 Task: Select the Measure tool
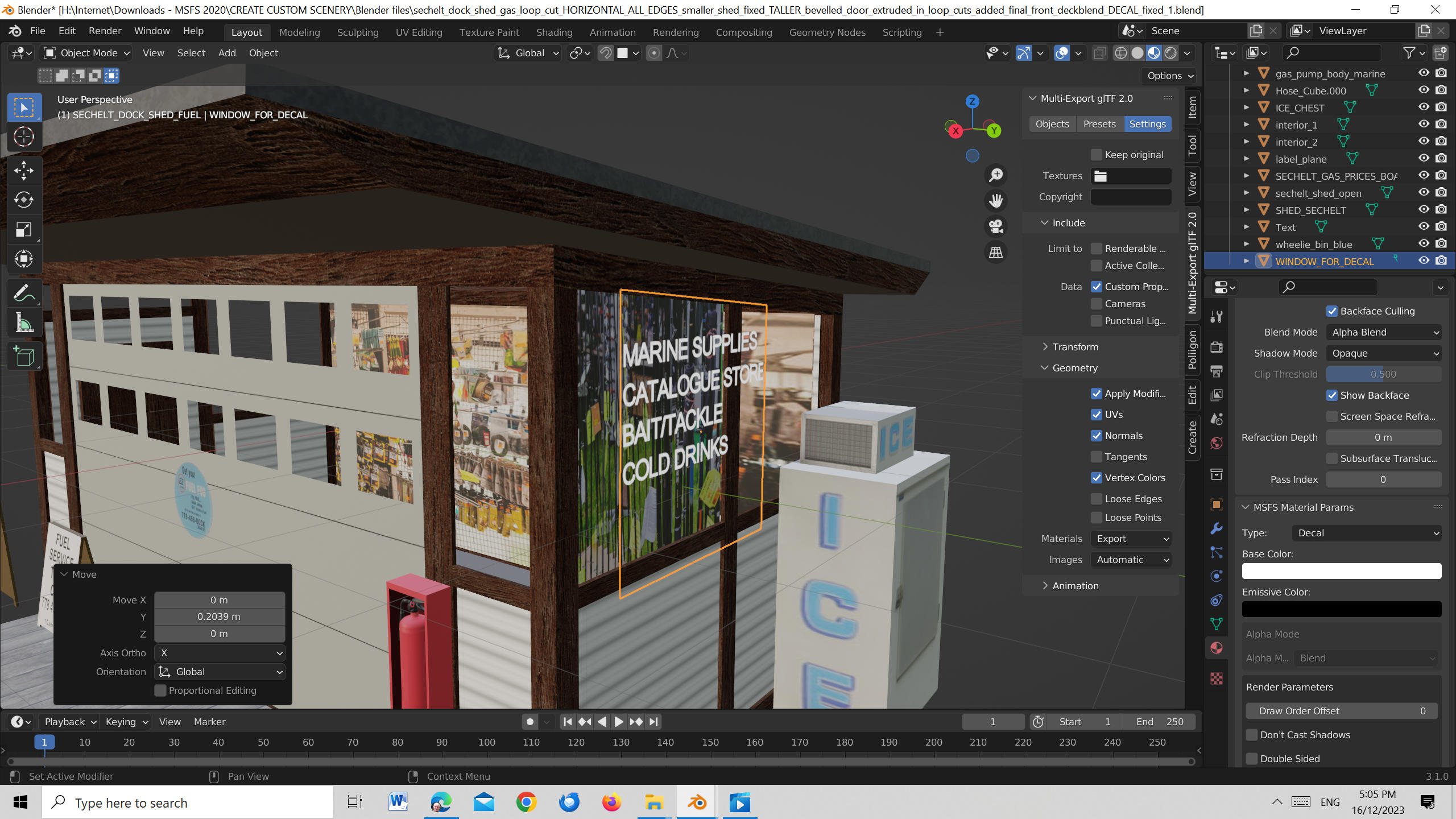click(x=24, y=324)
